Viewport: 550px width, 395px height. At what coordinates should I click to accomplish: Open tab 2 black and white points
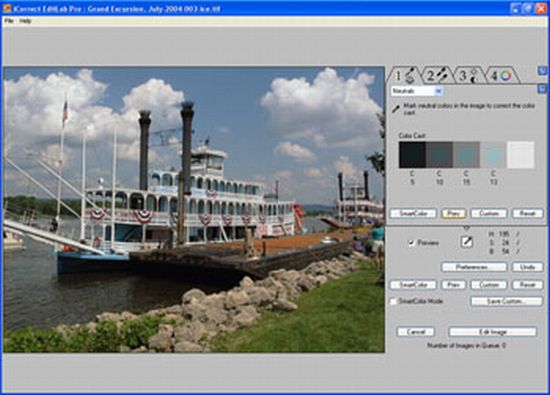click(436, 75)
